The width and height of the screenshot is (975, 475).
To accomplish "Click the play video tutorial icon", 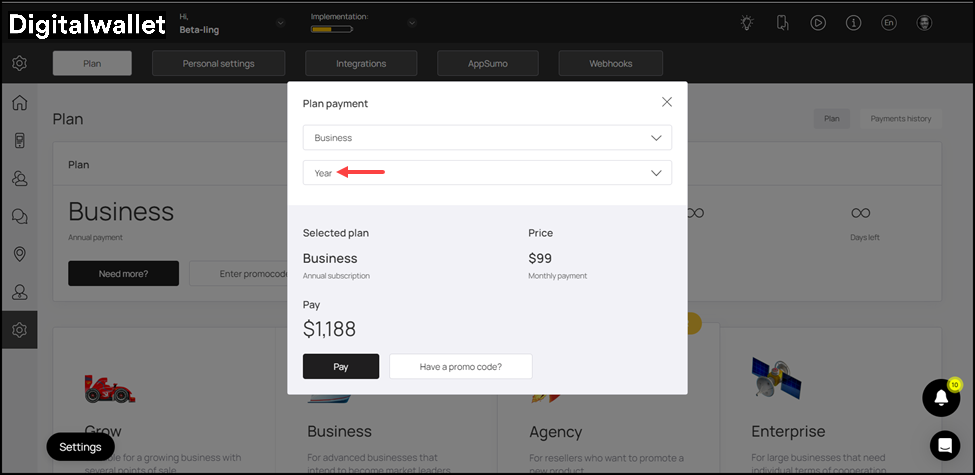I will click(818, 23).
